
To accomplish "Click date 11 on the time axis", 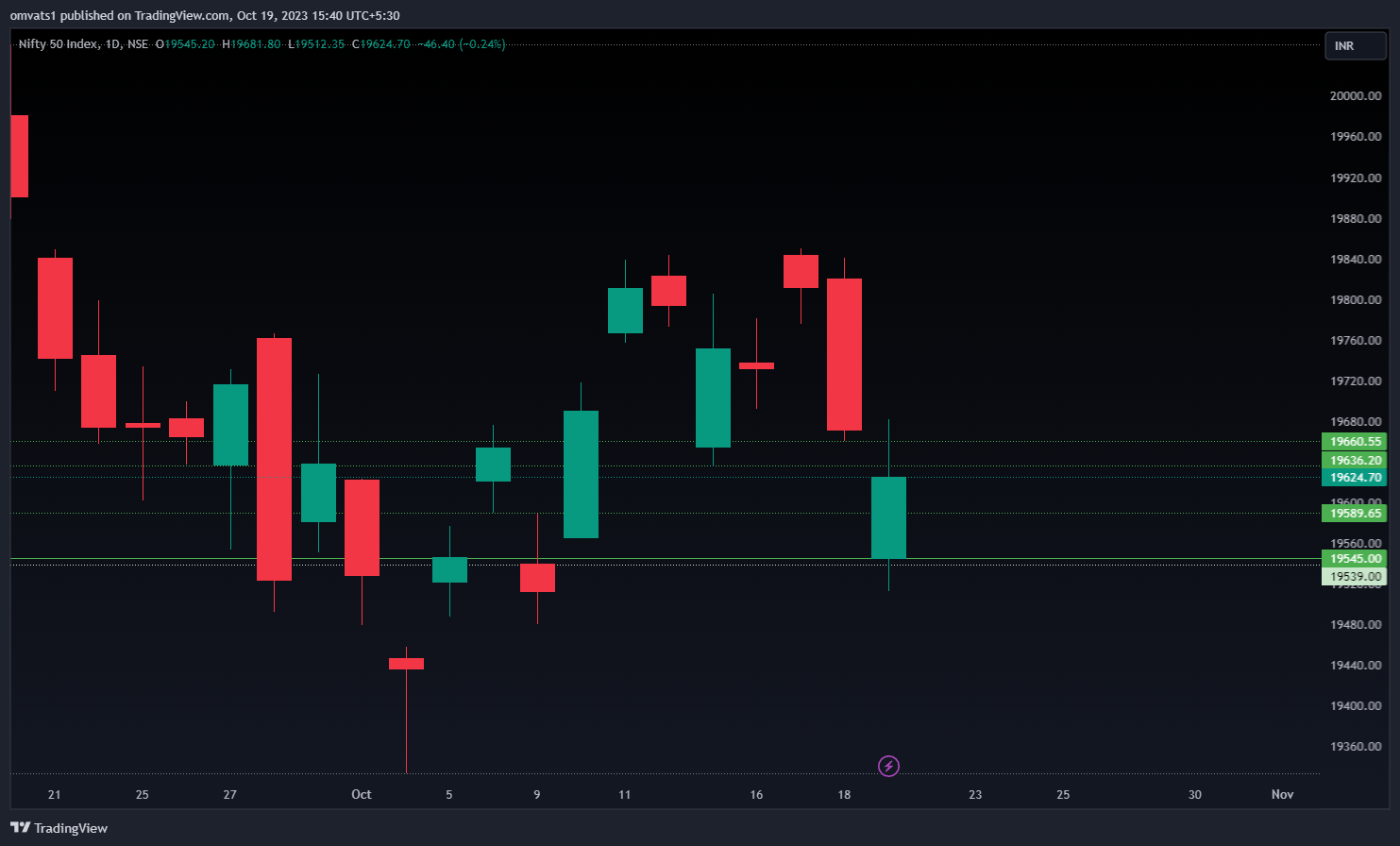I will pyautogui.click(x=624, y=794).
